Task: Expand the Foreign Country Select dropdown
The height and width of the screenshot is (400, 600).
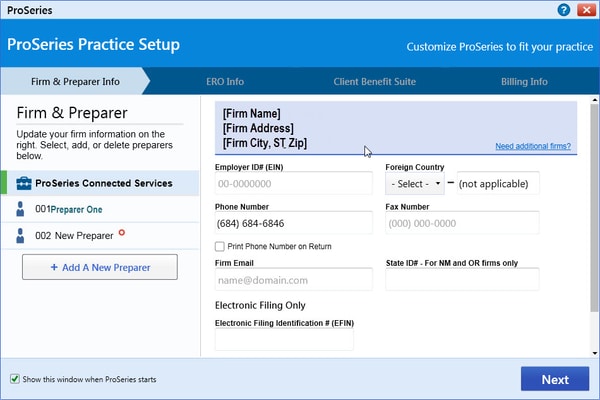Action: point(415,184)
